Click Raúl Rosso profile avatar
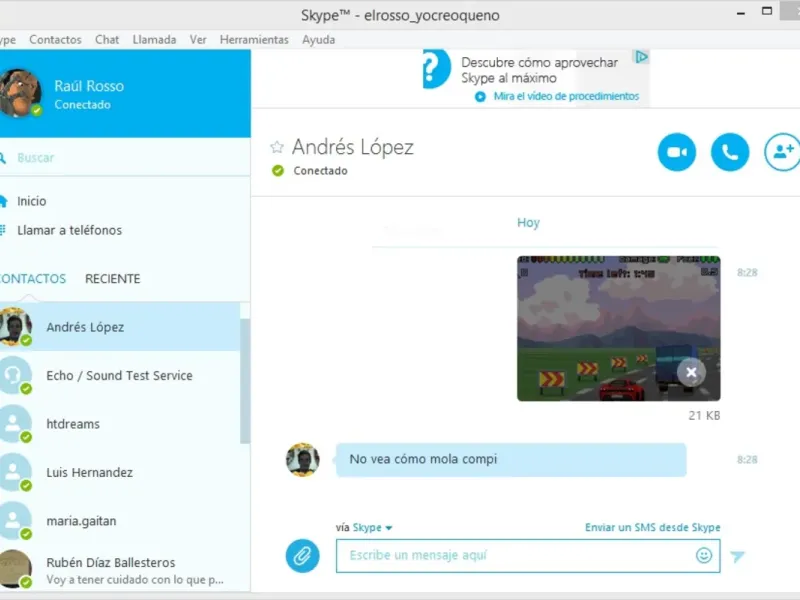 click(20, 93)
